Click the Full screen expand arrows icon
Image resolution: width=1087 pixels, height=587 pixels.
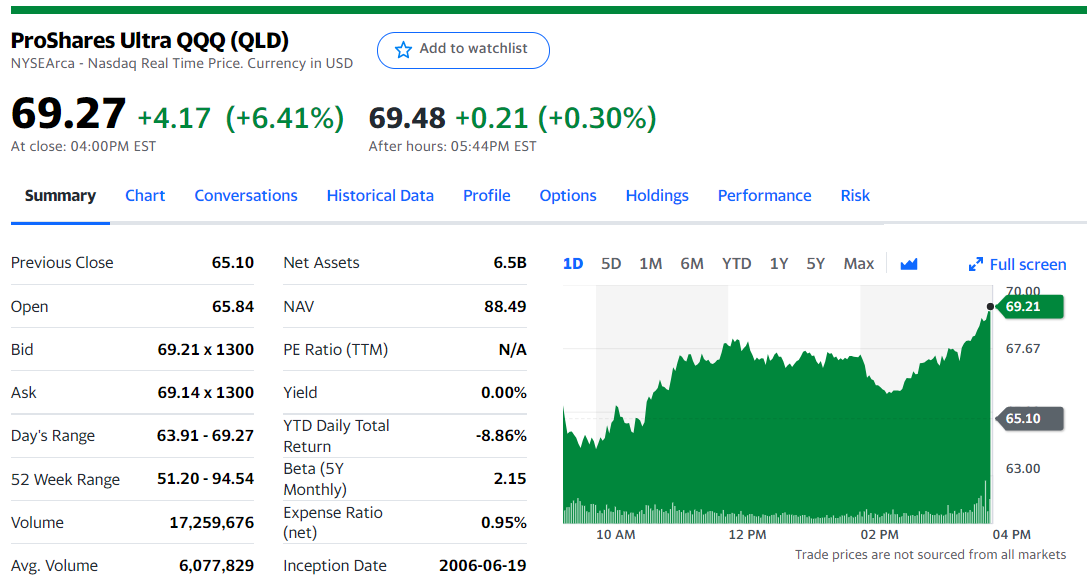click(x=975, y=264)
